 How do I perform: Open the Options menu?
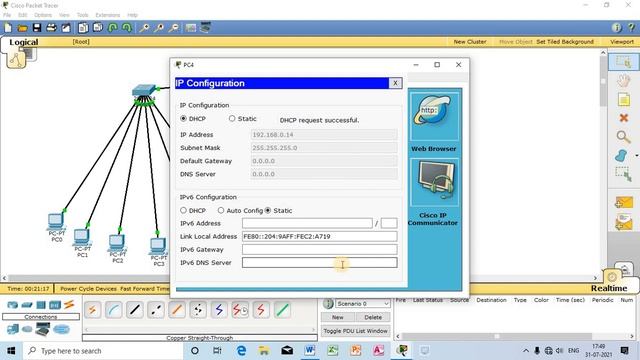[x=43, y=15]
